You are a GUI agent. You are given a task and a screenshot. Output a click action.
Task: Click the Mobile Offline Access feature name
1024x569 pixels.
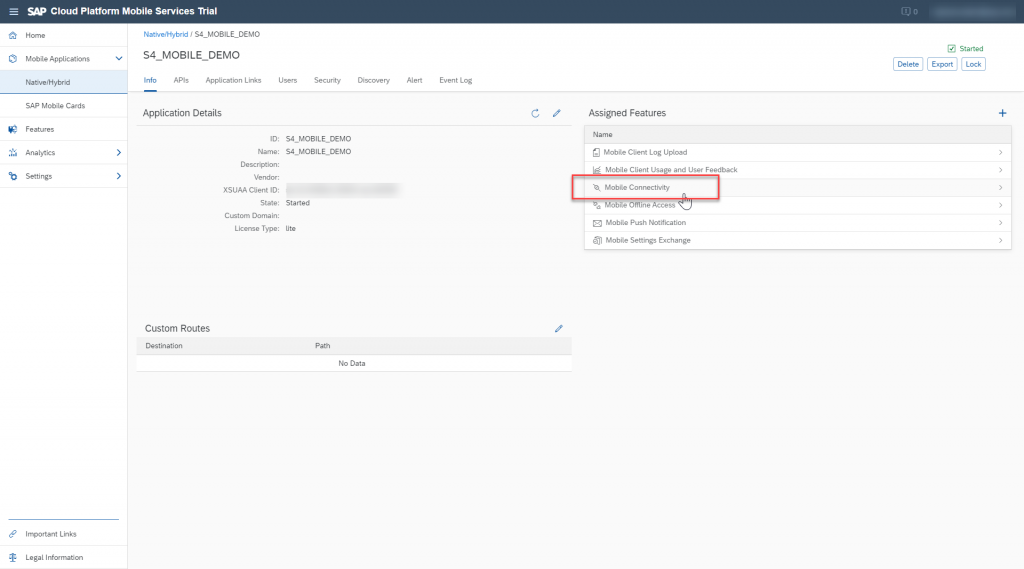[639, 205]
